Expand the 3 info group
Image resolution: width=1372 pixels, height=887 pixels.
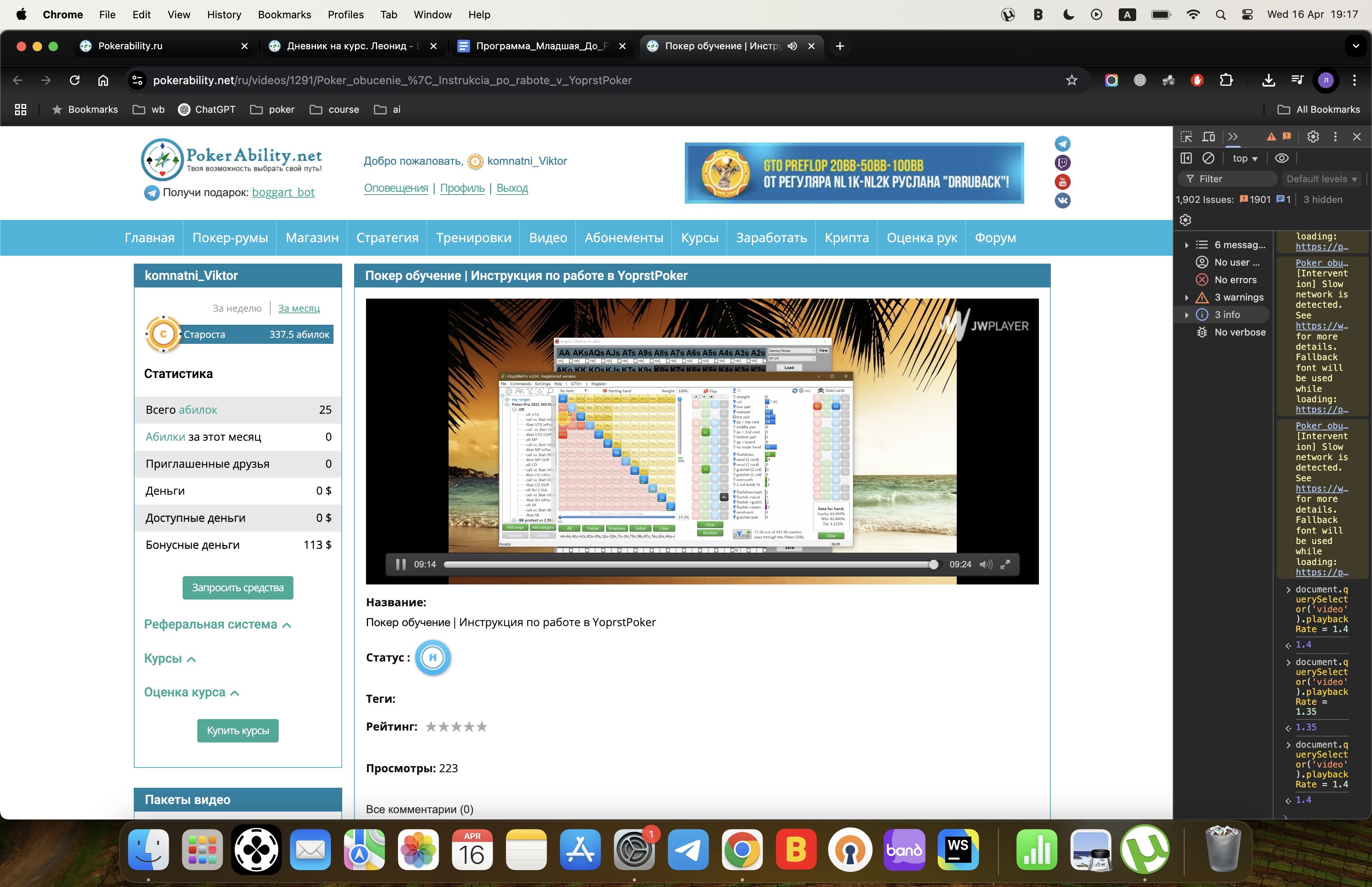(x=1187, y=315)
